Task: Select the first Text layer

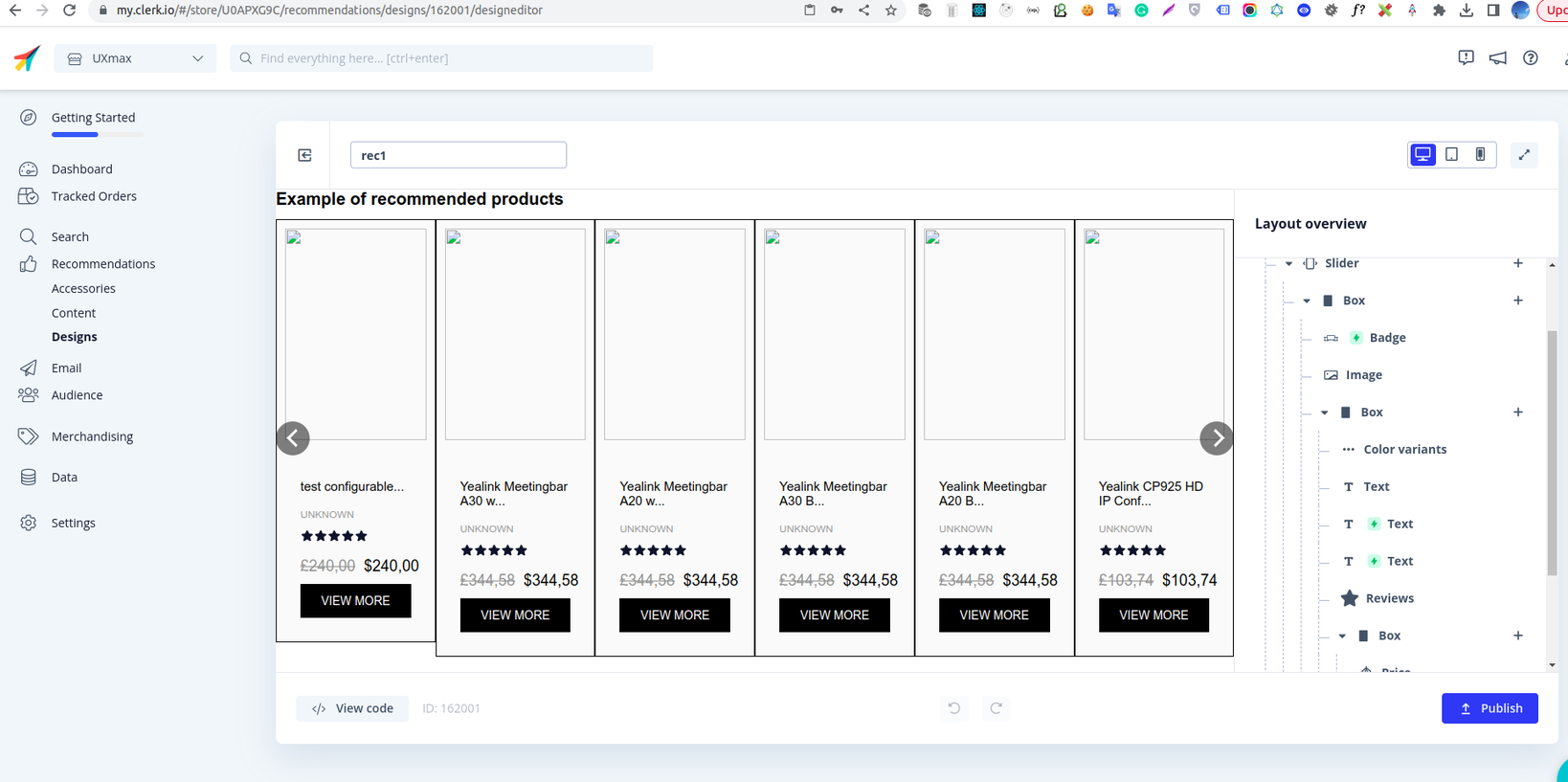Action: tap(1376, 487)
